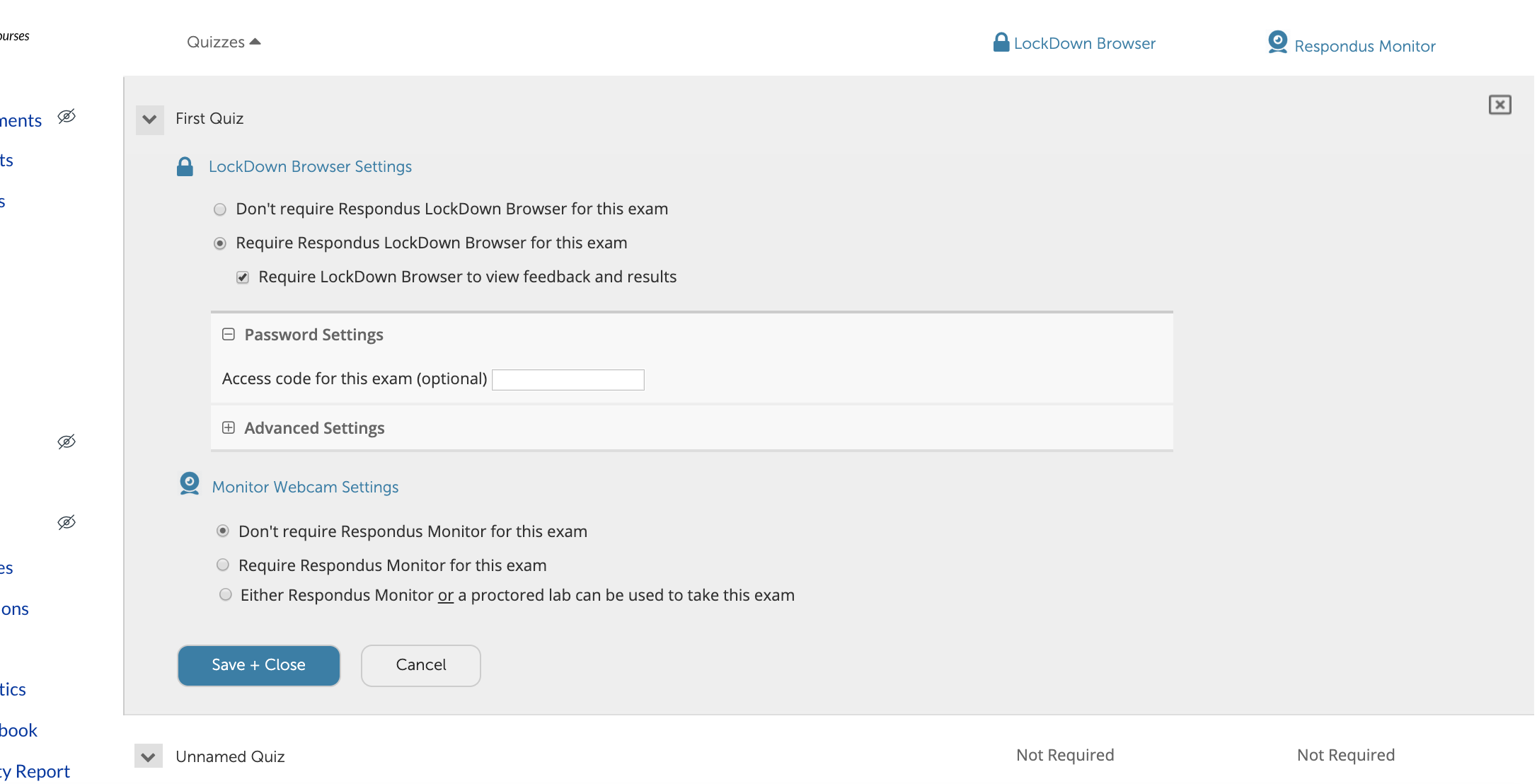Select 'Require Respondus LockDown Browser for this exam'
The image size is (1537, 784).
coord(220,242)
